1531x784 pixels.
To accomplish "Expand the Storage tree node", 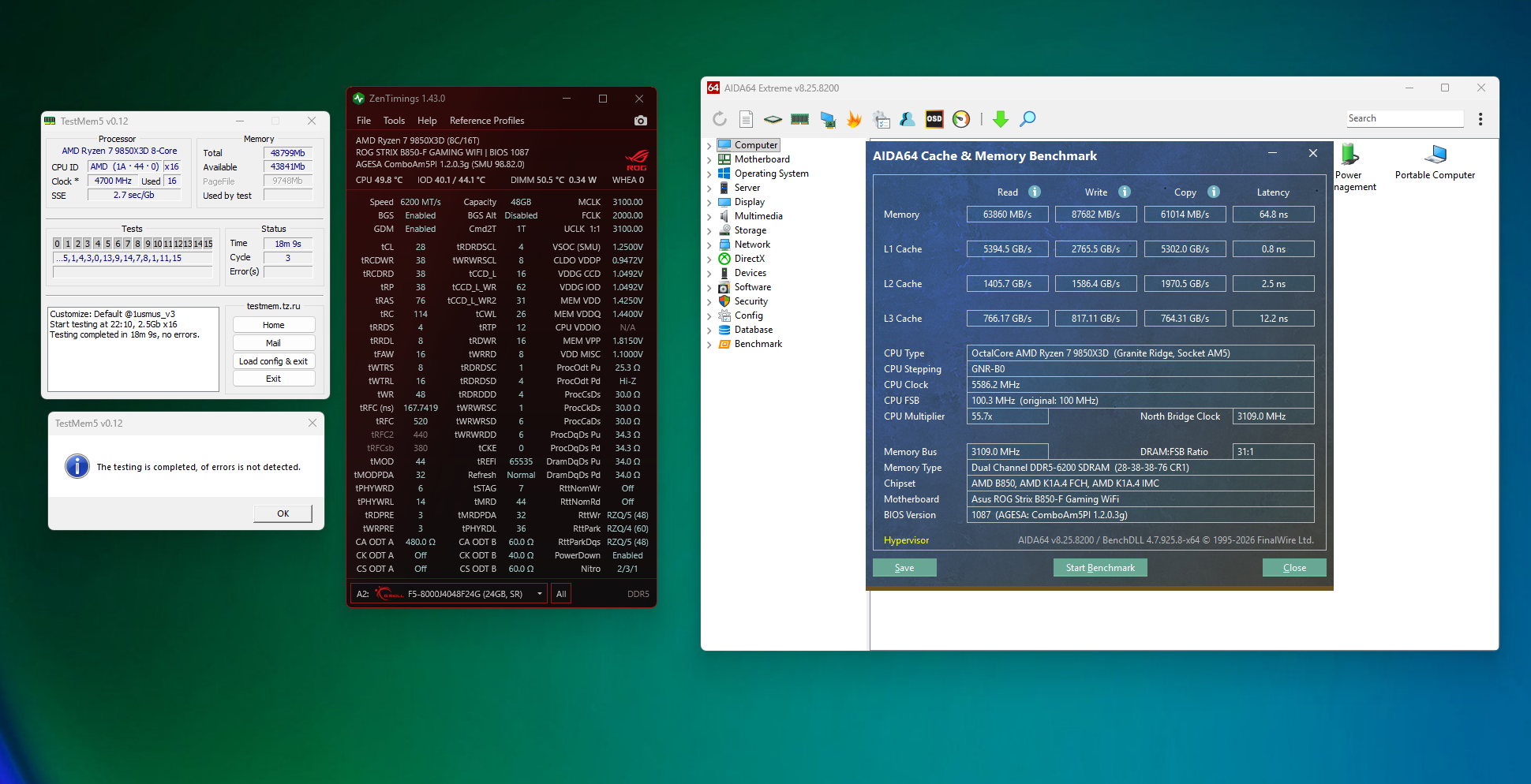I will point(709,231).
